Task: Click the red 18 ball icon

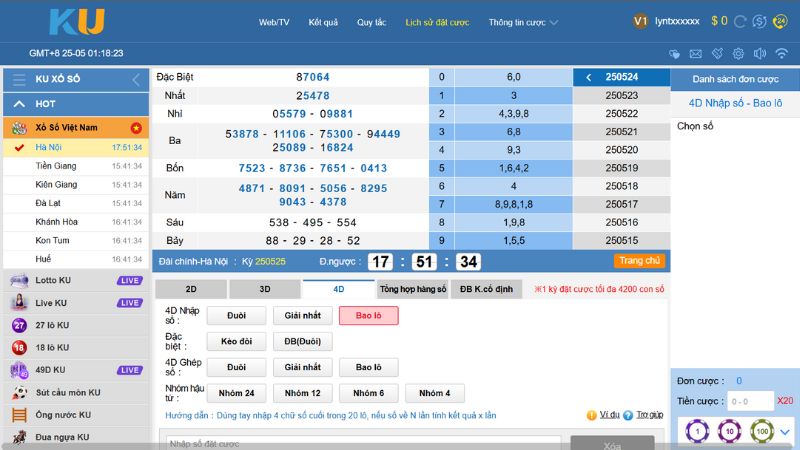Action: [19, 347]
